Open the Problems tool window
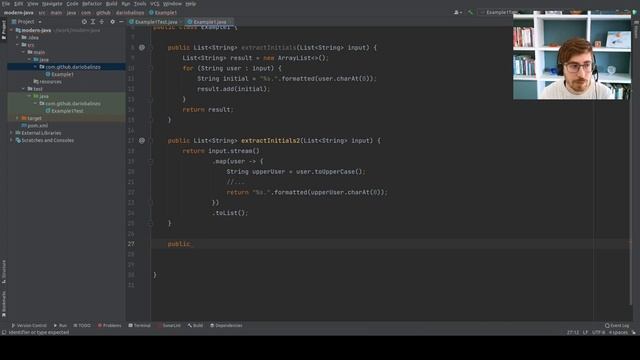Viewport: 640px width, 360px height. pyautogui.click(x=109, y=325)
